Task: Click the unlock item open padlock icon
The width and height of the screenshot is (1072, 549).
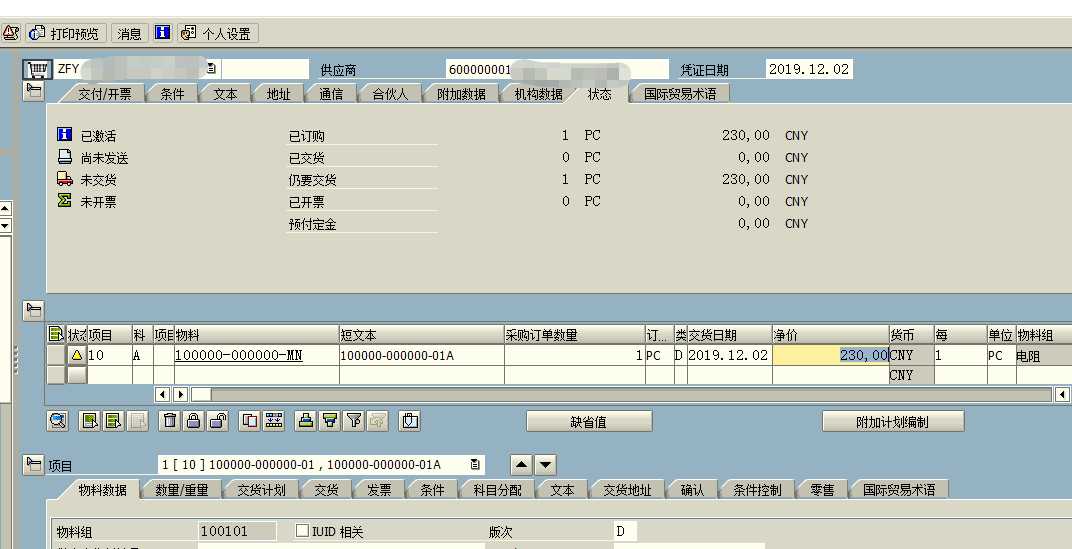Action: (217, 420)
